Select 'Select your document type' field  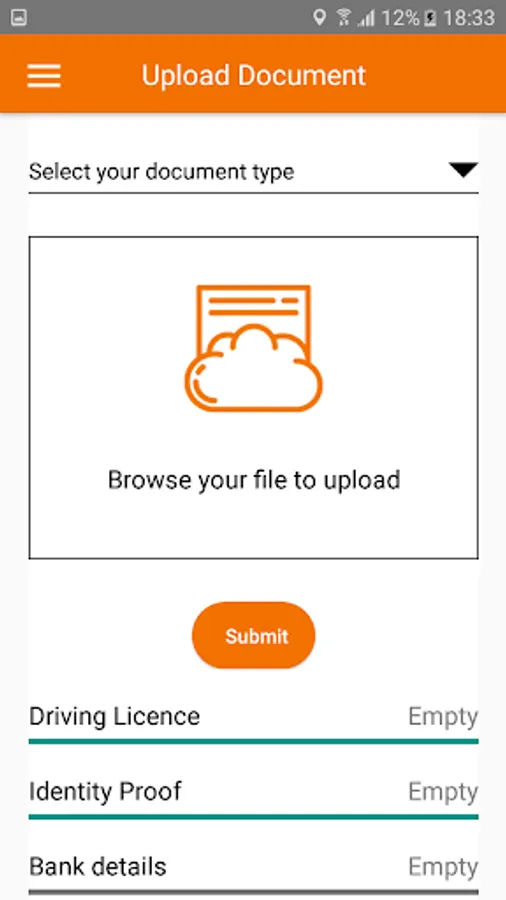coord(254,171)
